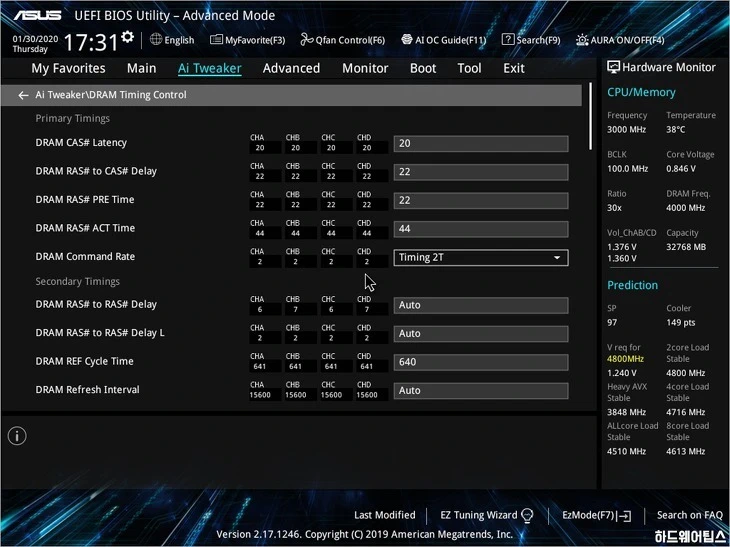This screenshot has height=547, width=730.
Task: Click the settings gear next to the clock
Action: tap(127, 37)
